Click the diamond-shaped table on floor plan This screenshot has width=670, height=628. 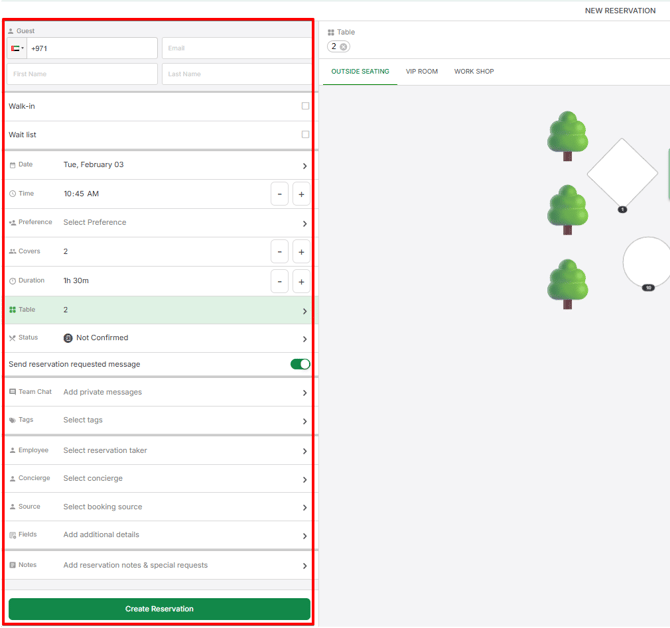click(x=622, y=173)
